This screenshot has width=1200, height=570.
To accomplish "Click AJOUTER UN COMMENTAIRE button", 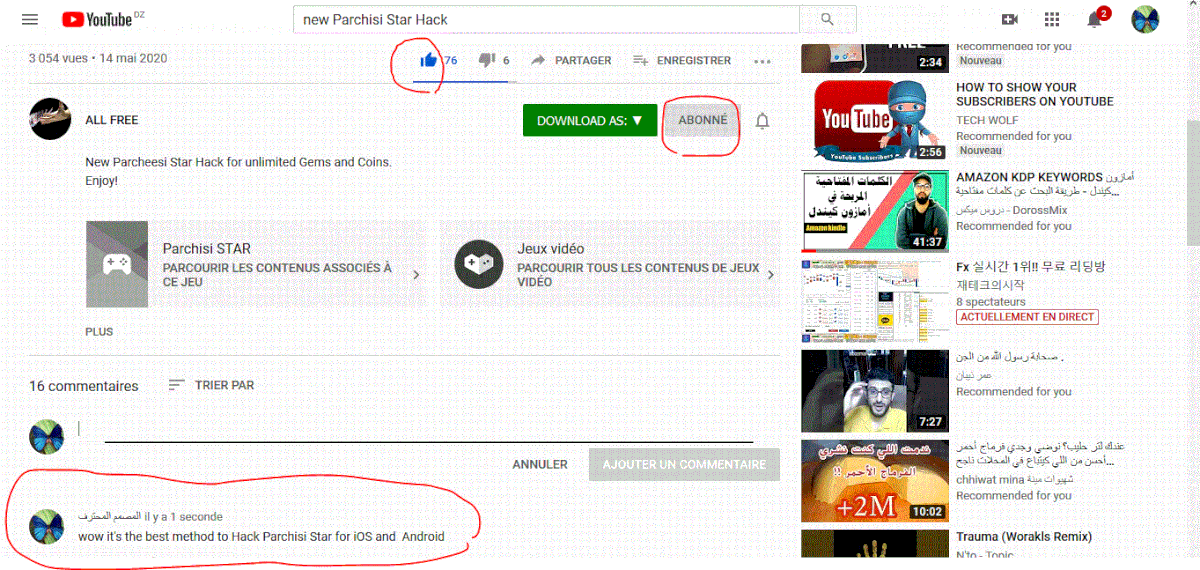I will pyautogui.click(x=684, y=465).
